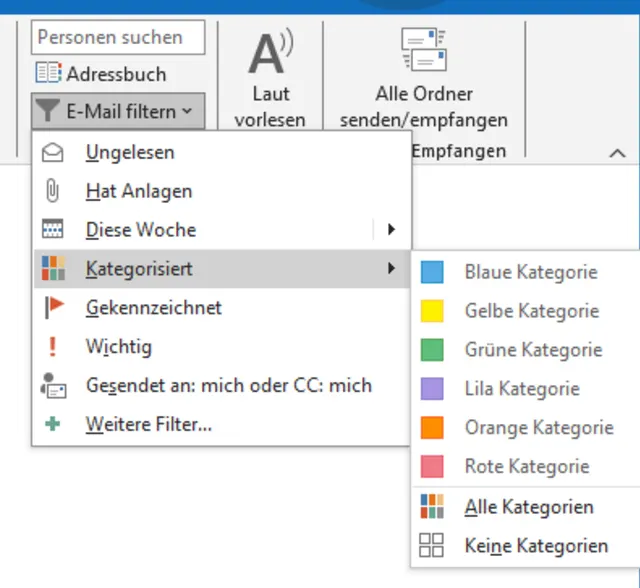The height and width of the screenshot is (588, 640).
Task: Pick the Blaue Kategorie color swatch
Action: click(x=432, y=272)
